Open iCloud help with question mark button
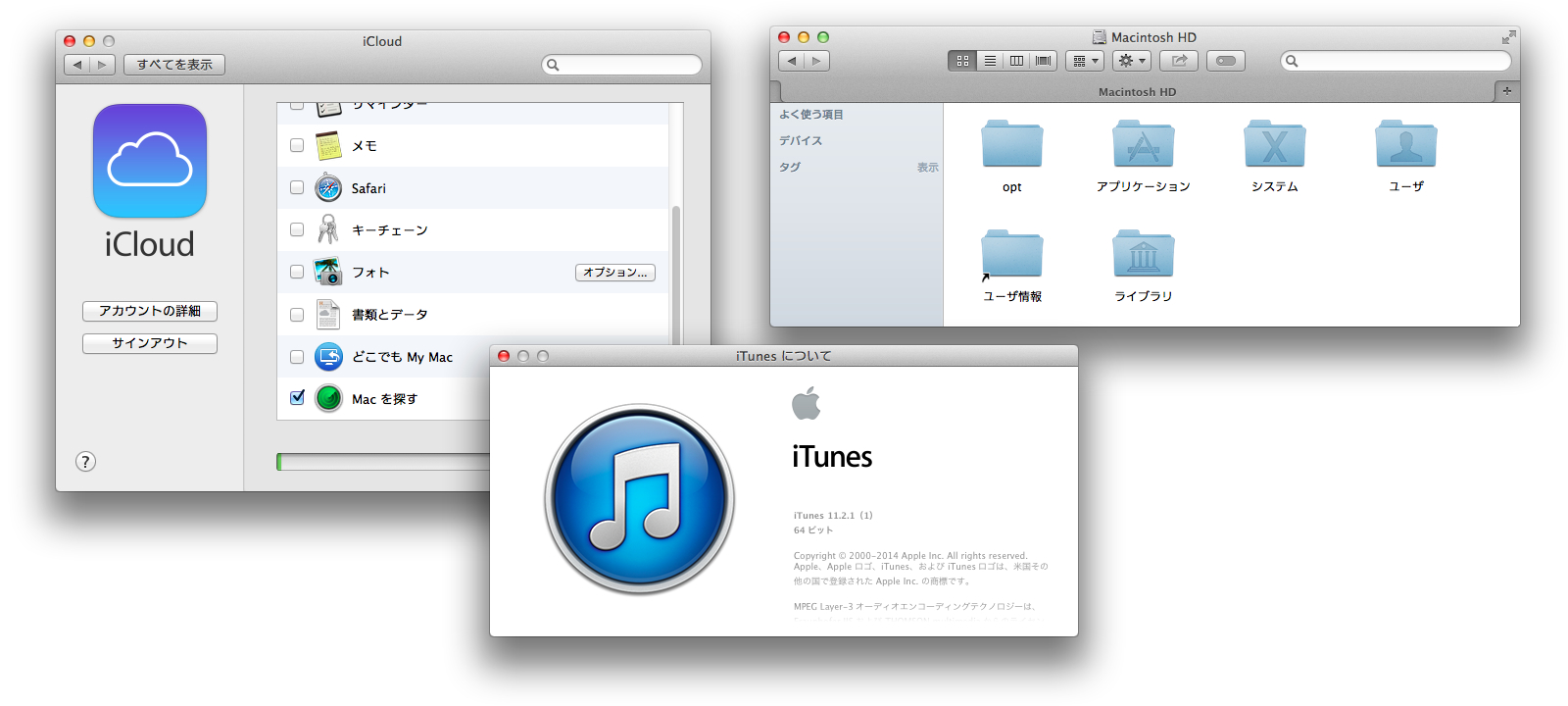The width and height of the screenshot is (1568, 706). (x=86, y=462)
